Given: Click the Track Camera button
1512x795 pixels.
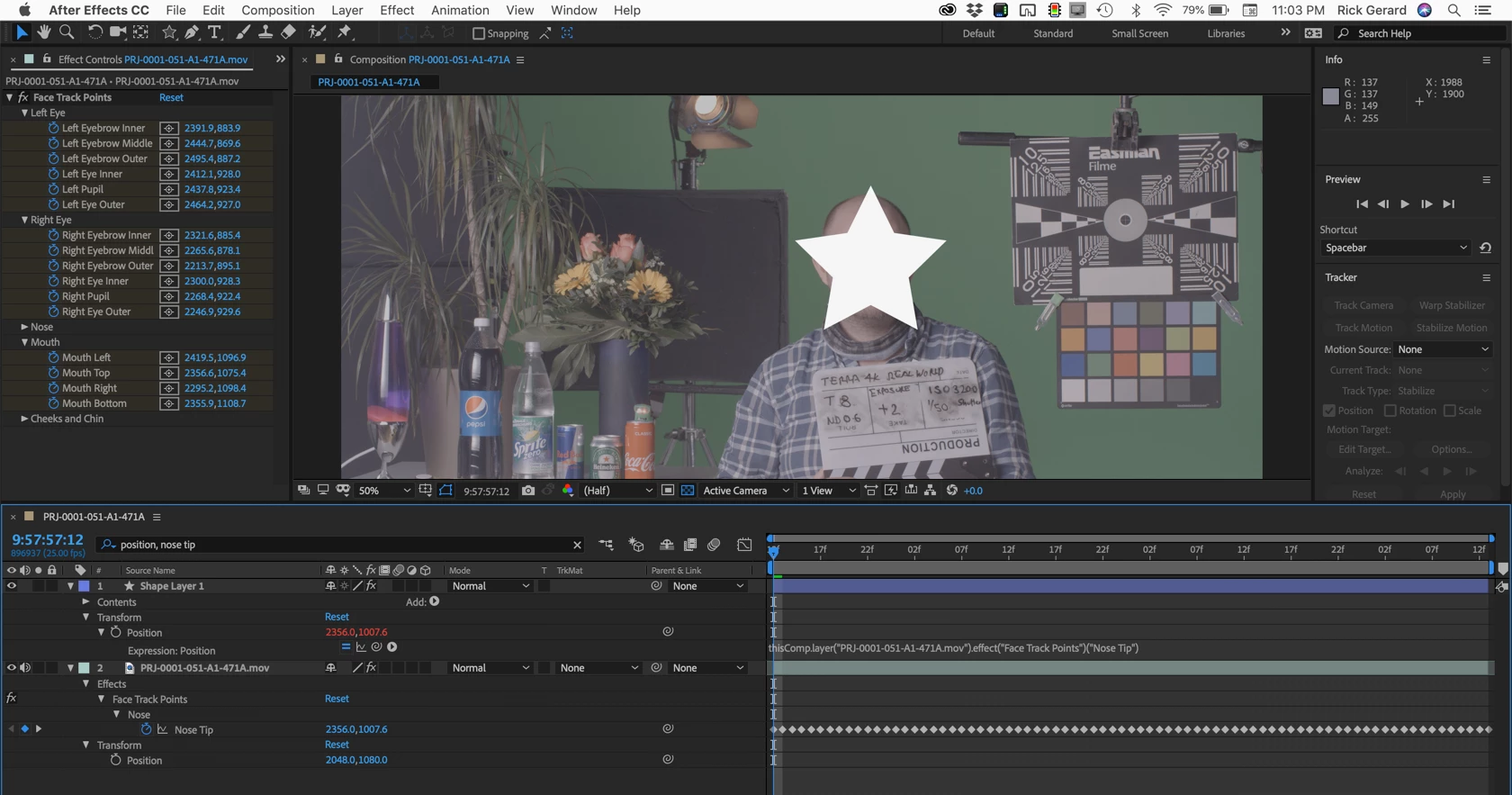Looking at the screenshot, I should click(1363, 305).
